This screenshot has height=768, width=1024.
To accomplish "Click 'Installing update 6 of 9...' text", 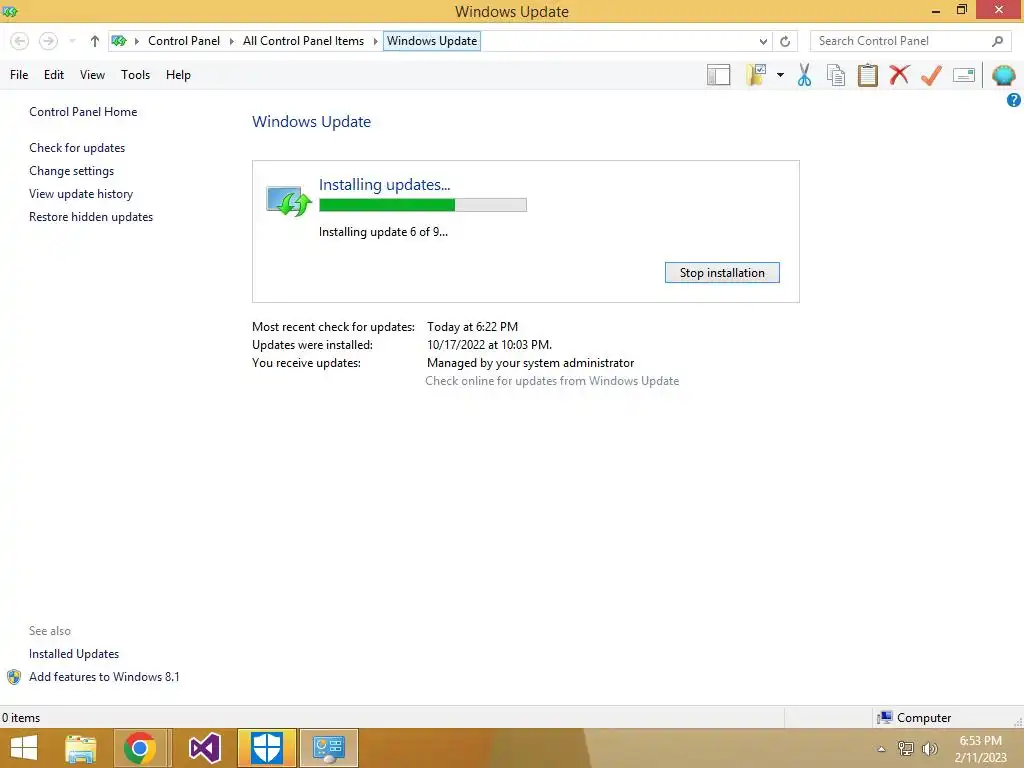I will pyautogui.click(x=383, y=232).
